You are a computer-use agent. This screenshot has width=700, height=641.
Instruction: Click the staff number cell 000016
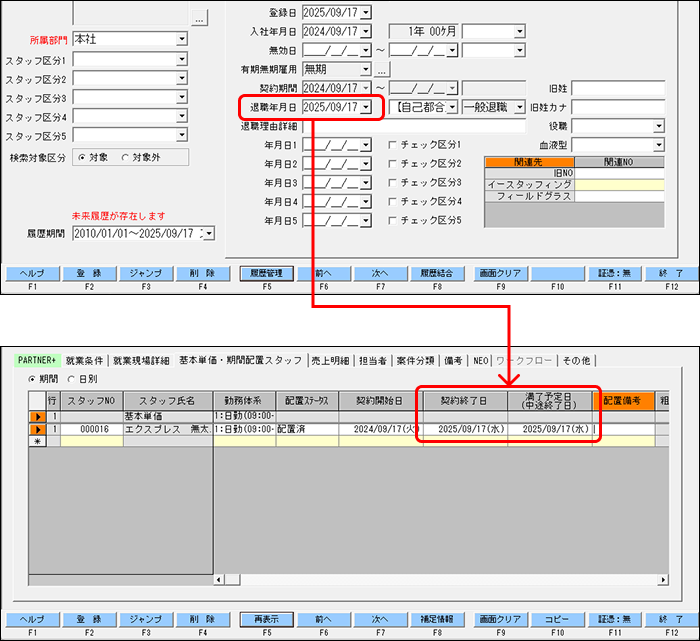[92, 429]
